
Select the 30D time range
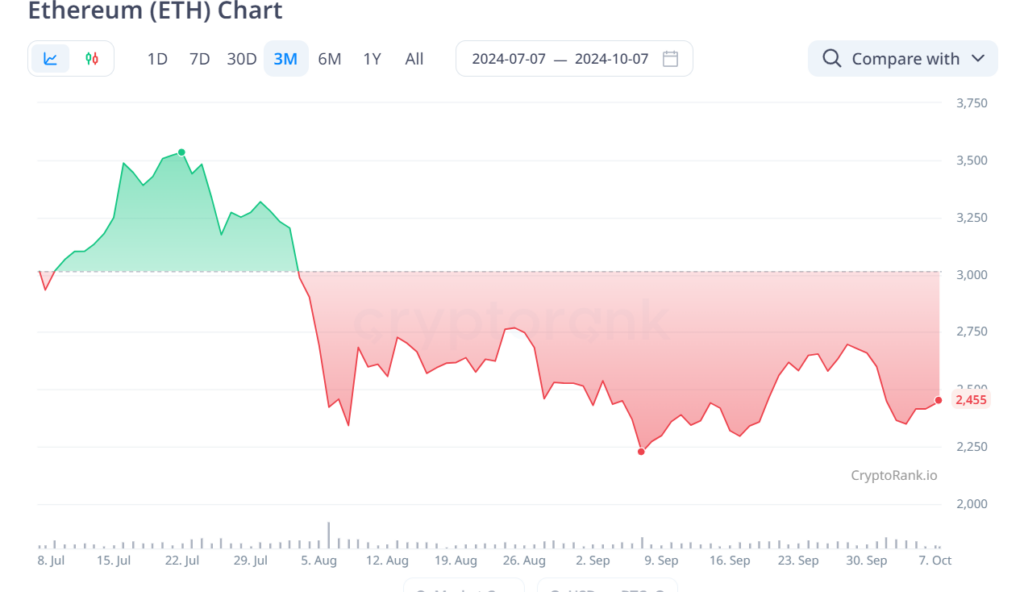(242, 59)
